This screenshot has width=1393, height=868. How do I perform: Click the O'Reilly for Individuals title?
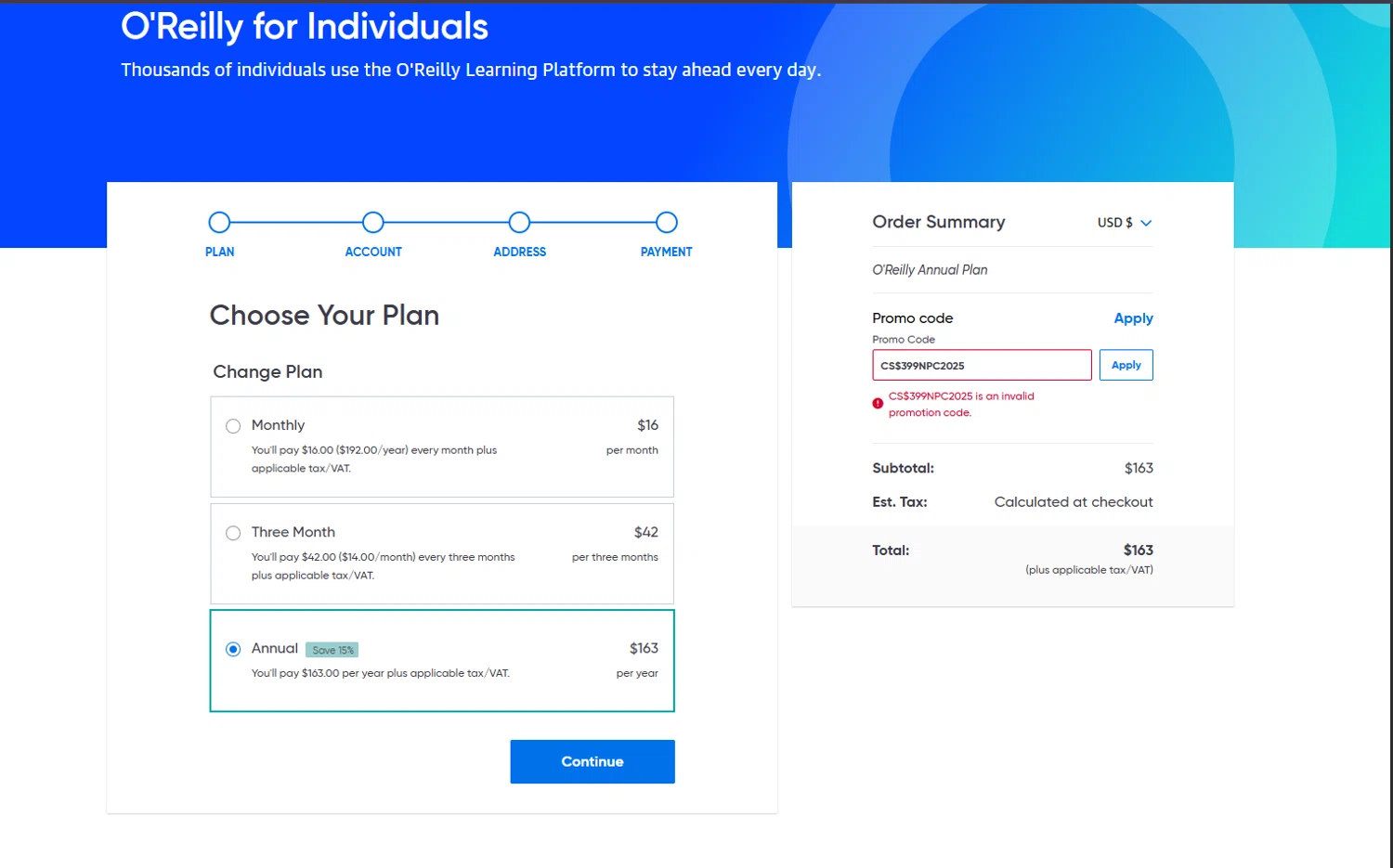click(x=305, y=27)
